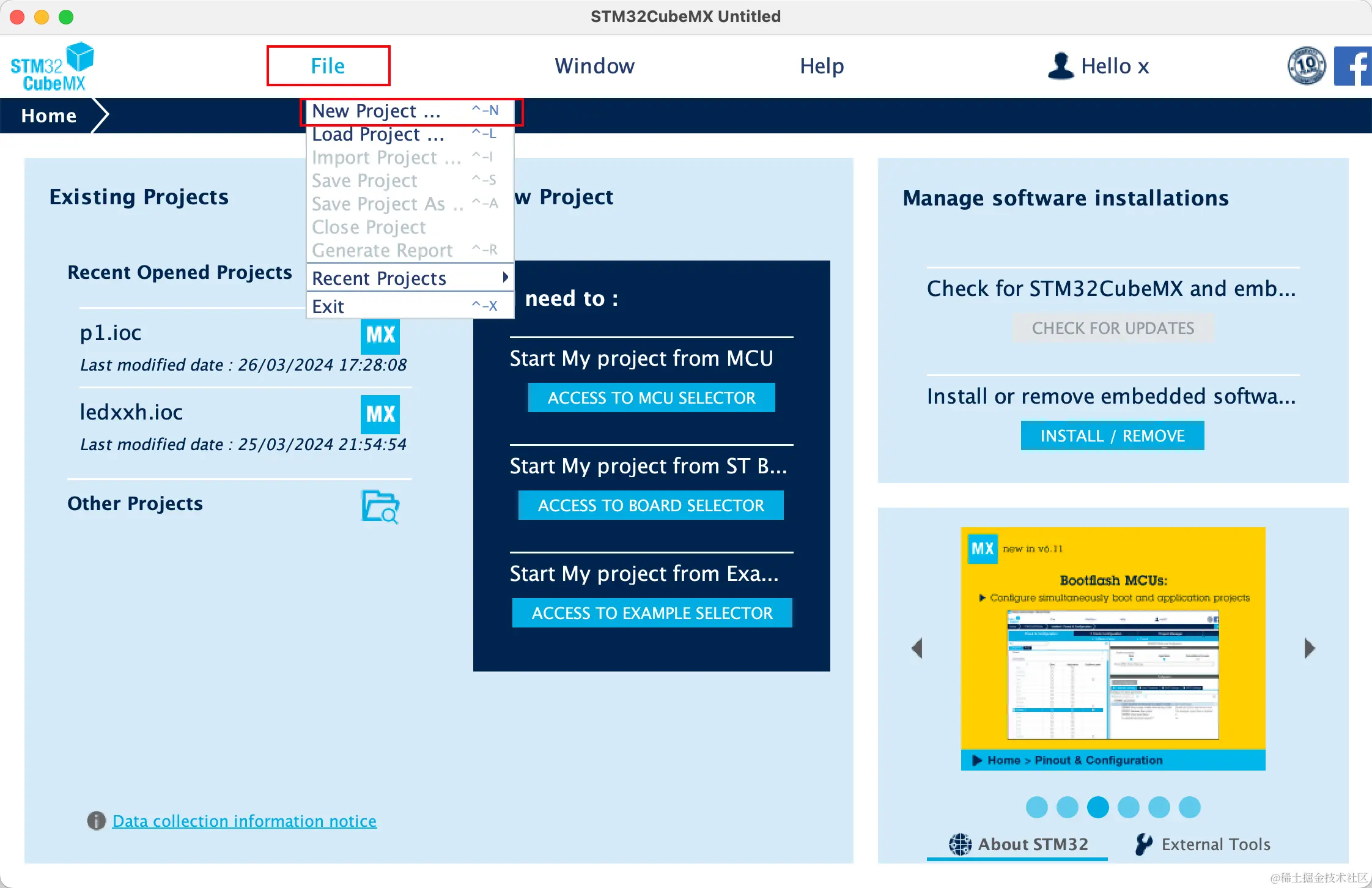Select New Project from the File menu
Screen dimensions: 1372x888
coord(410,111)
